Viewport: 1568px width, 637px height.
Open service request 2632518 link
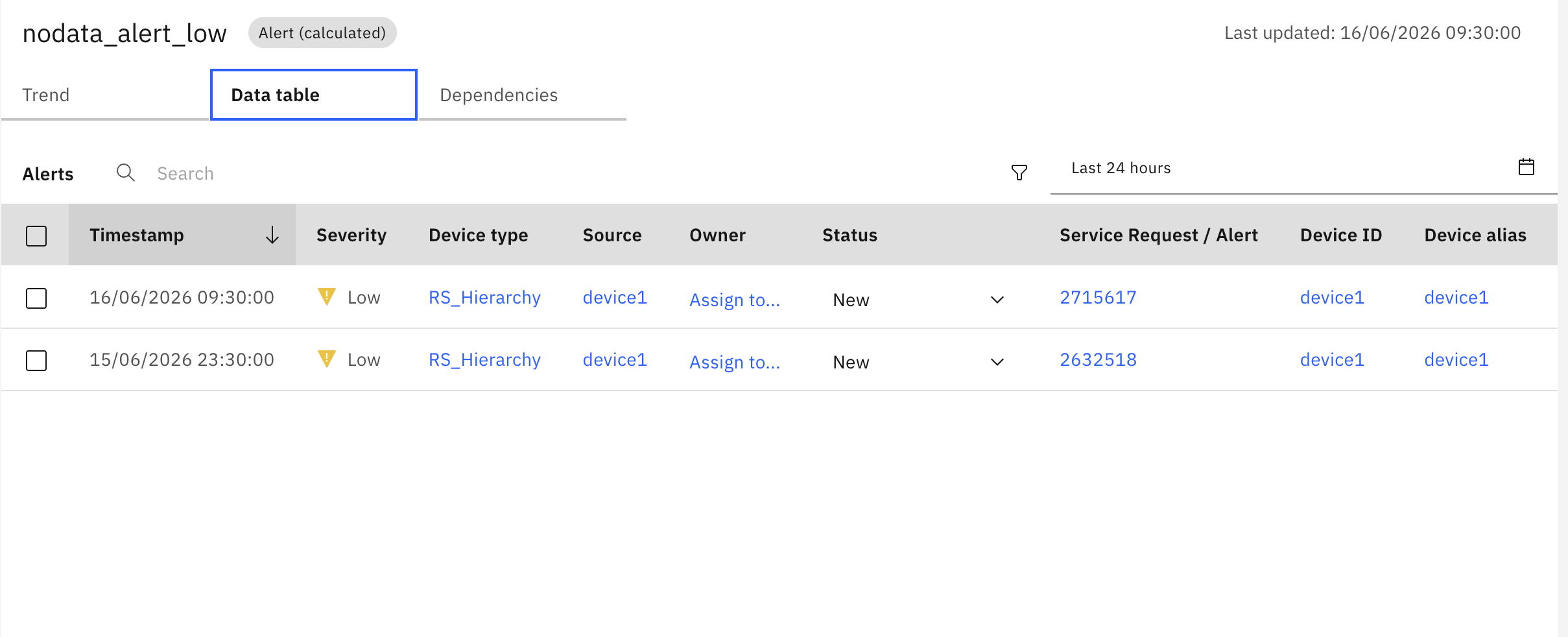(x=1098, y=359)
